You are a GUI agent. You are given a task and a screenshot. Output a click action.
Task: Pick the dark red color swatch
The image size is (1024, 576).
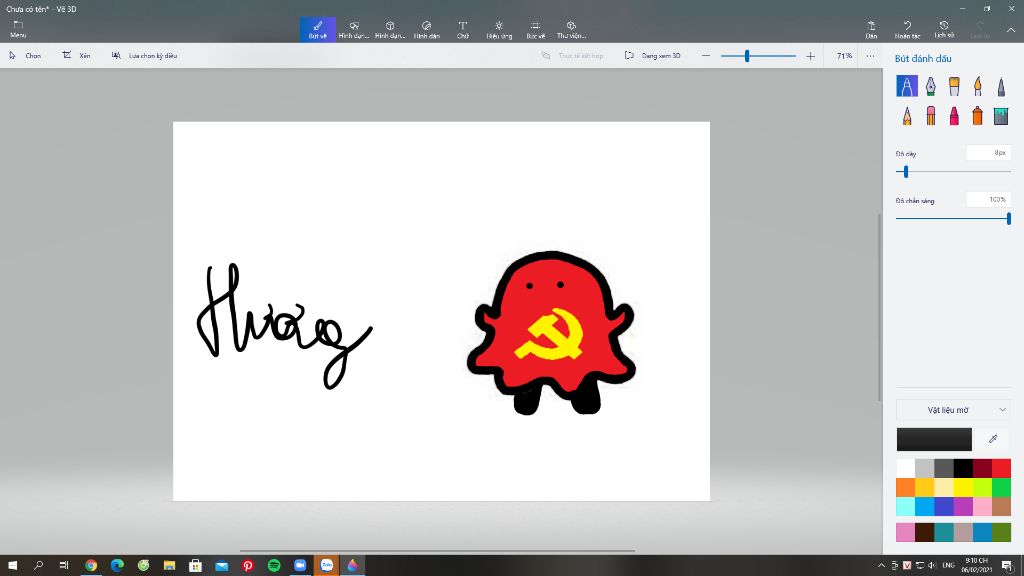click(982, 468)
